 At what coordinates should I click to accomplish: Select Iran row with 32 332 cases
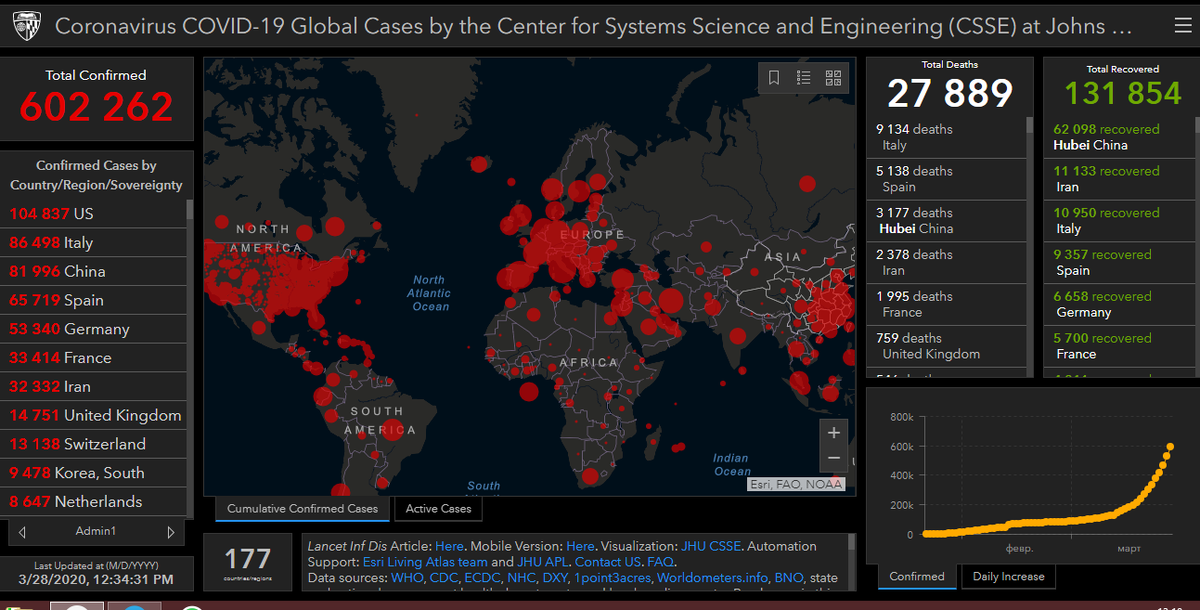point(93,387)
